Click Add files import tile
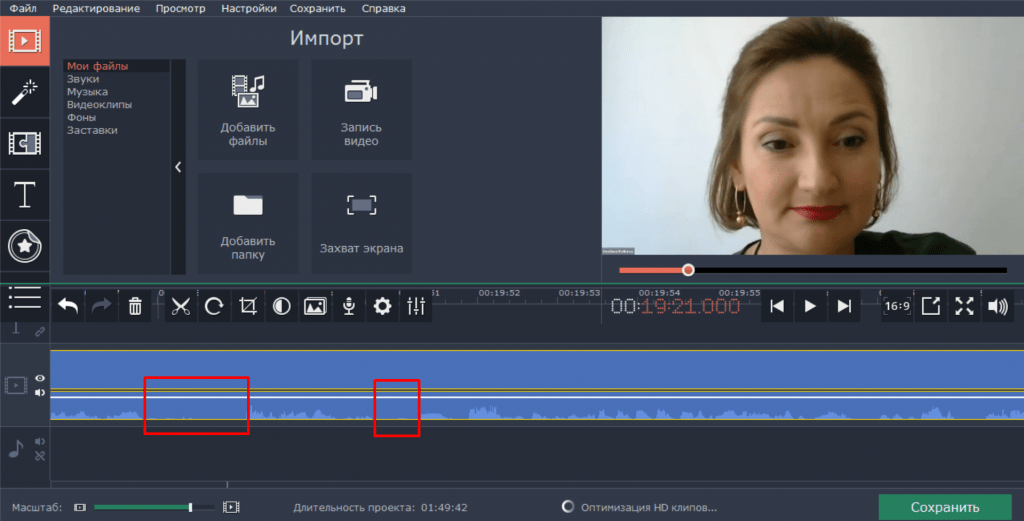This screenshot has width=1024, height=521. [x=248, y=110]
